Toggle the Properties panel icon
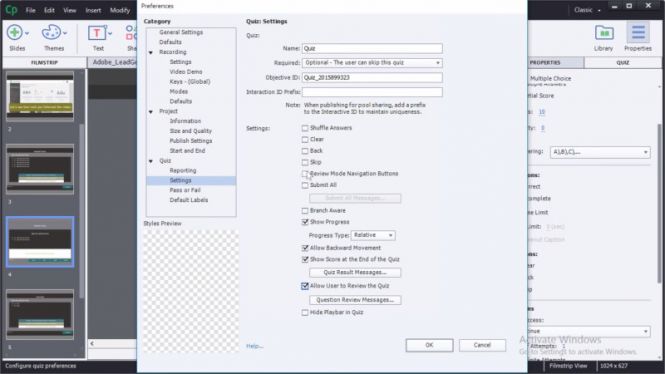665x374 pixels. tap(638, 33)
